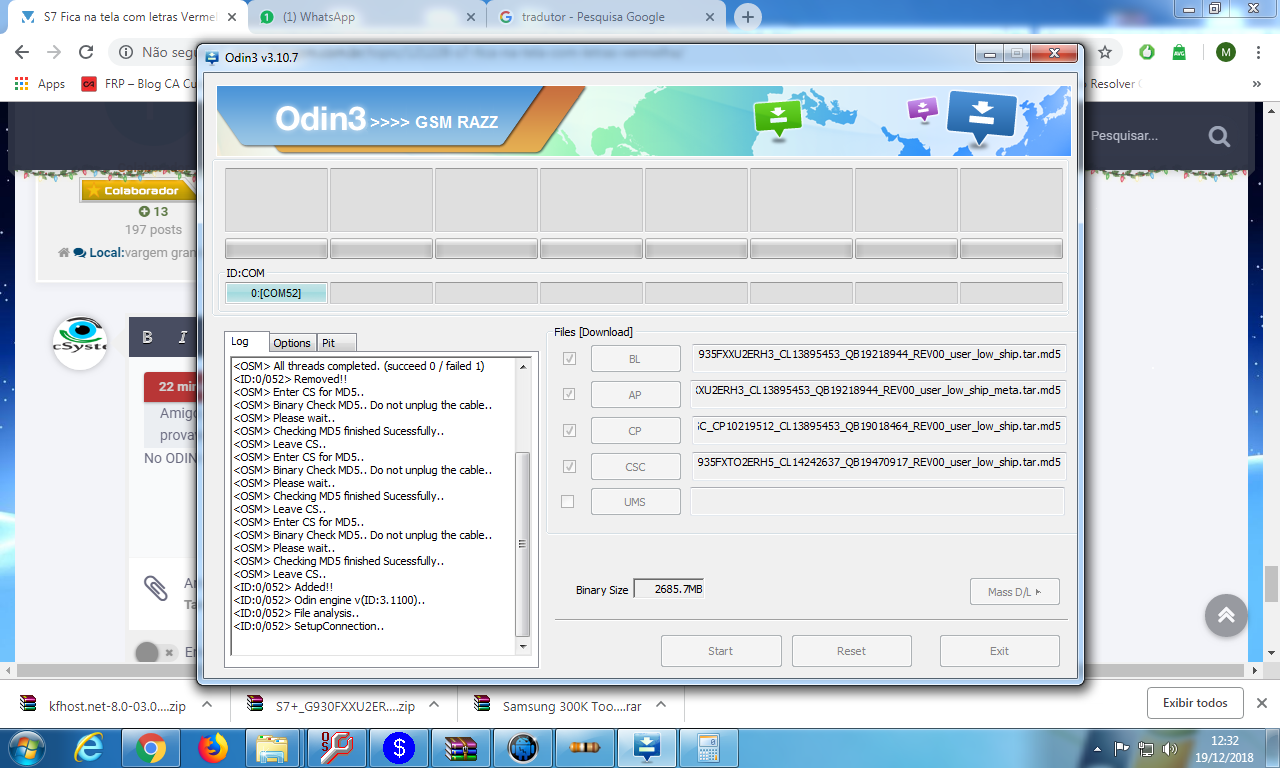Click the Odin3 log vertical scrollbar thumb
1280x768 pixels.
pyautogui.click(x=522, y=544)
